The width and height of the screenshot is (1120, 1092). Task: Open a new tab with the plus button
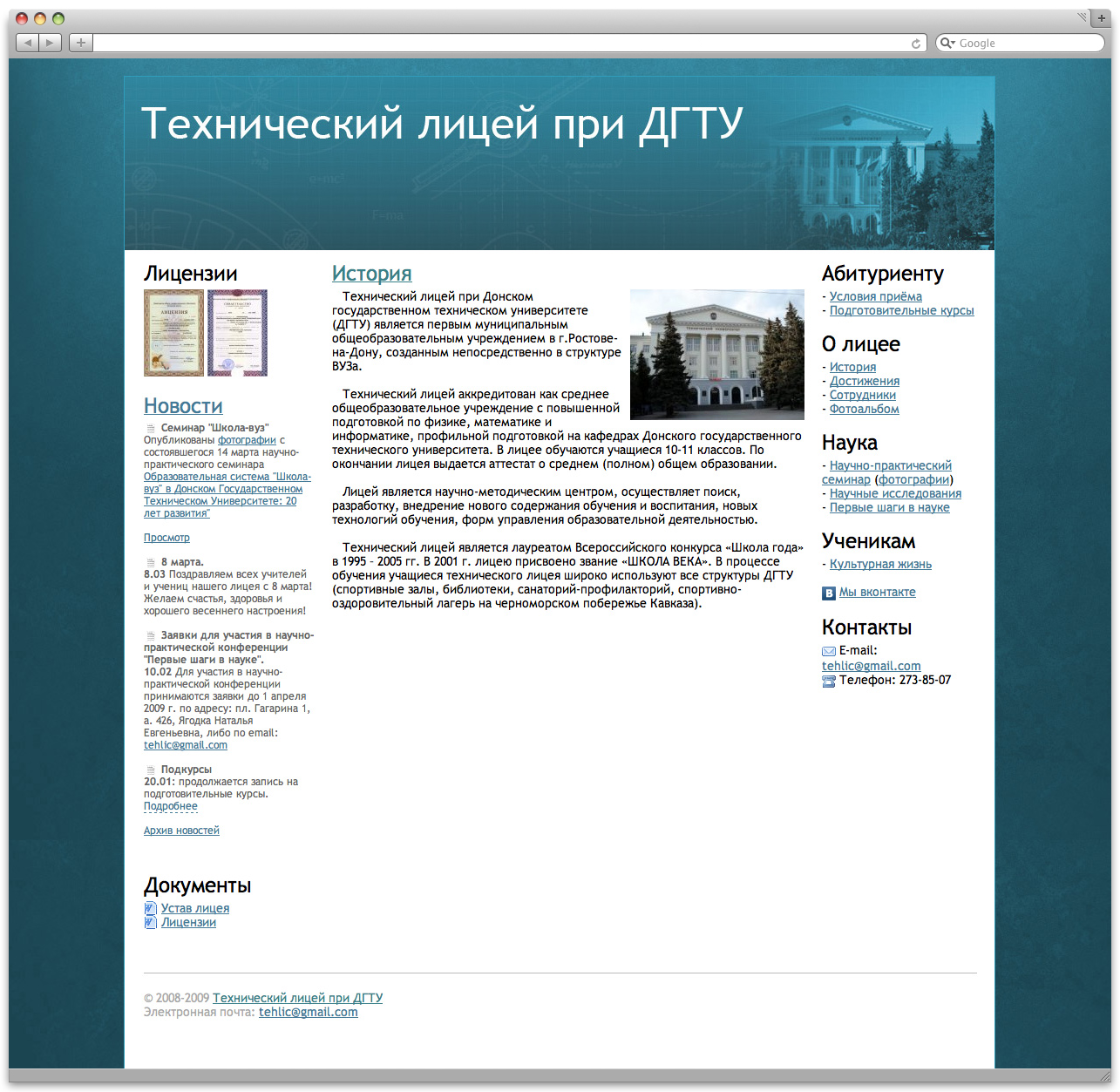click(x=80, y=41)
